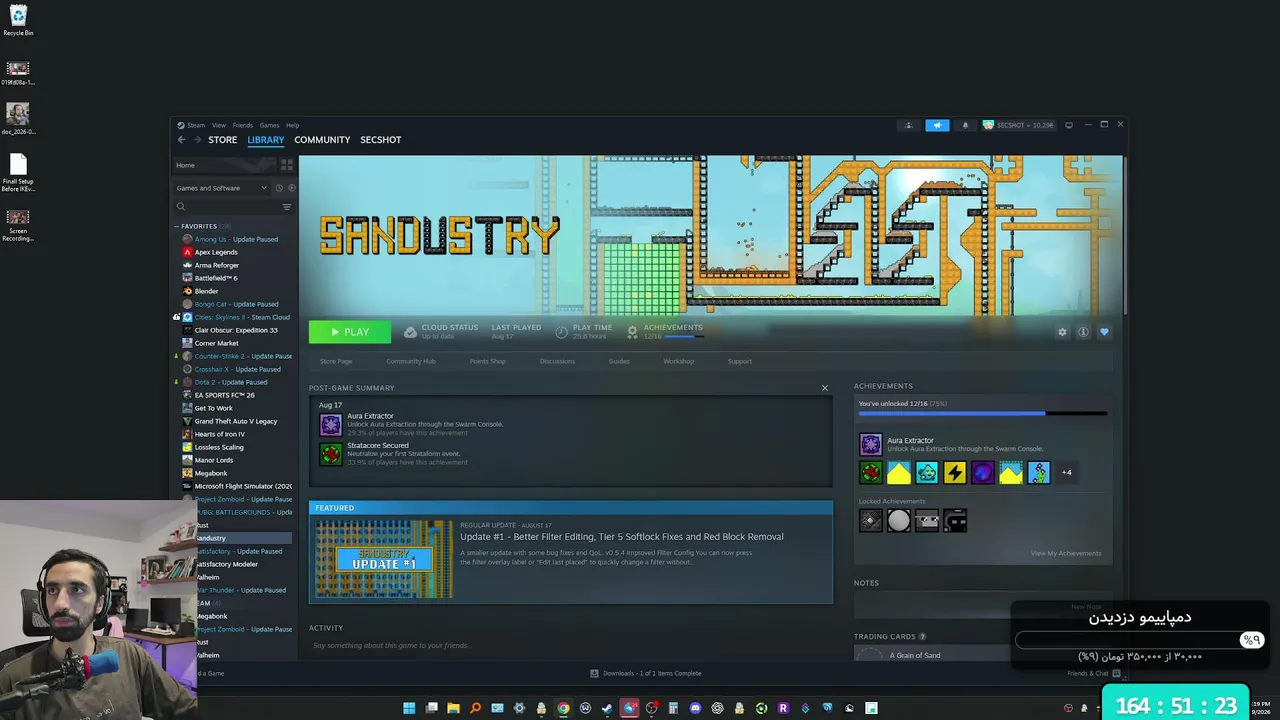The image size is (1280, 720).
Task: Open Discord from the taskbar
Action: click(695, 708)
